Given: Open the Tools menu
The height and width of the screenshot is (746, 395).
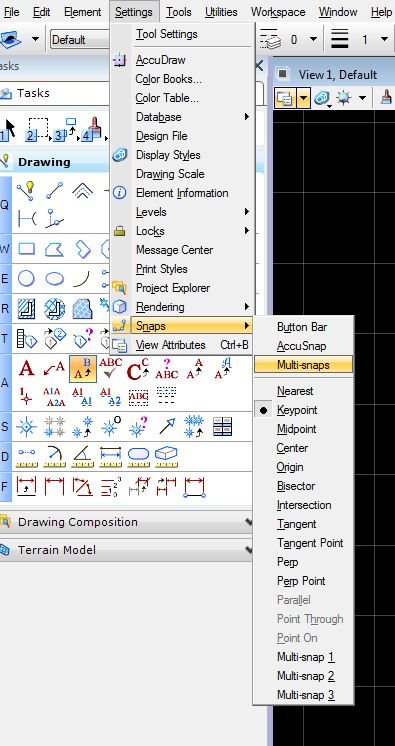Looking at the screenshot, I should coord(179,12).
